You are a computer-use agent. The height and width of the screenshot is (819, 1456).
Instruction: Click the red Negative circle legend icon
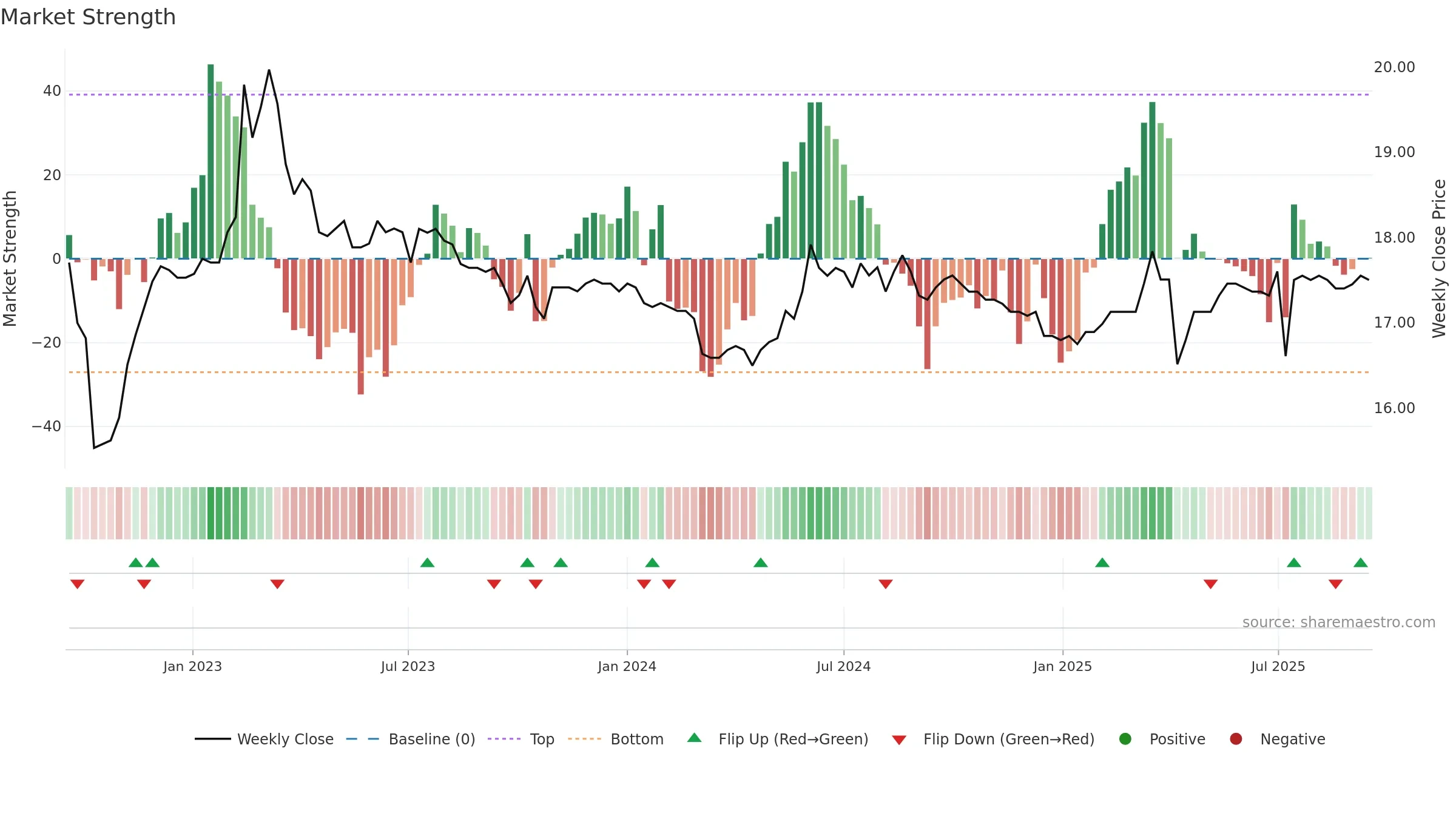tap(1236, 739)
